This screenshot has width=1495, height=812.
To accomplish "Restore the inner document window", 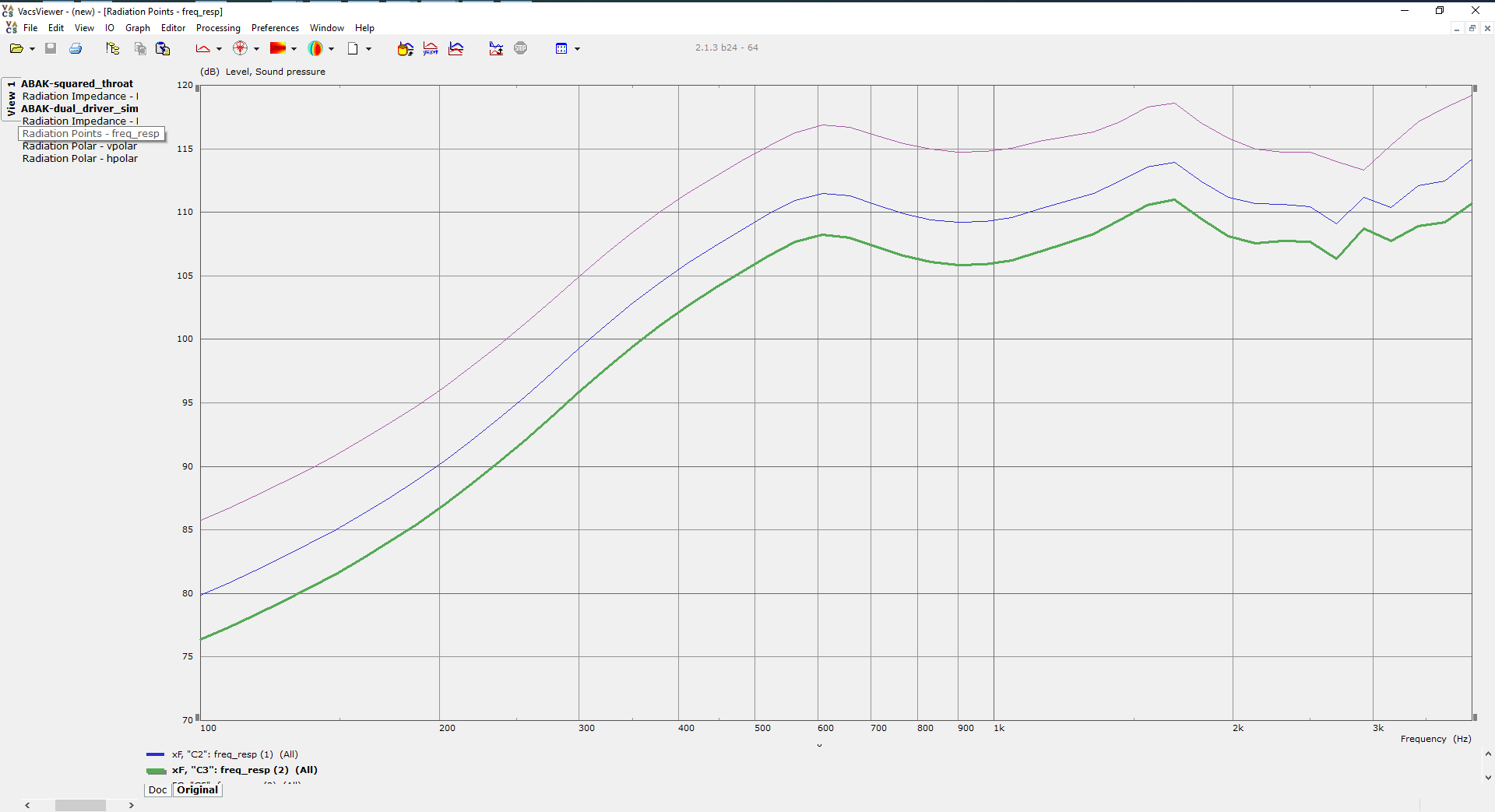I will point(1472,28).
